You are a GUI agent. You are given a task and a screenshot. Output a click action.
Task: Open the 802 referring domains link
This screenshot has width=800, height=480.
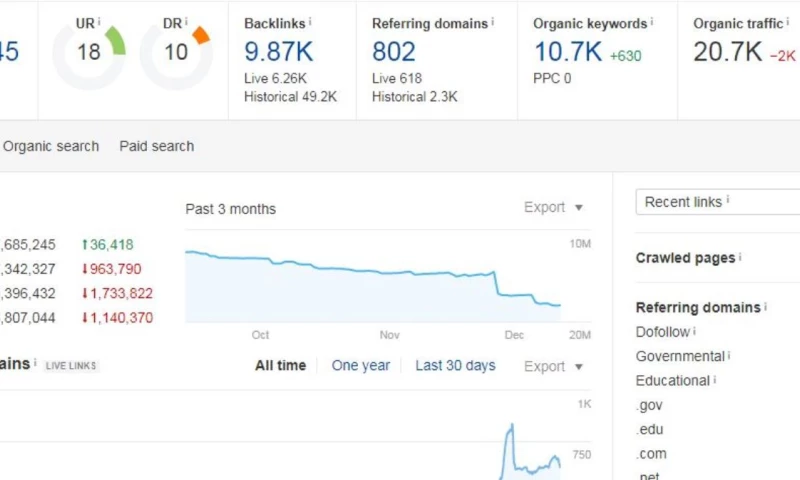point(394,51)
